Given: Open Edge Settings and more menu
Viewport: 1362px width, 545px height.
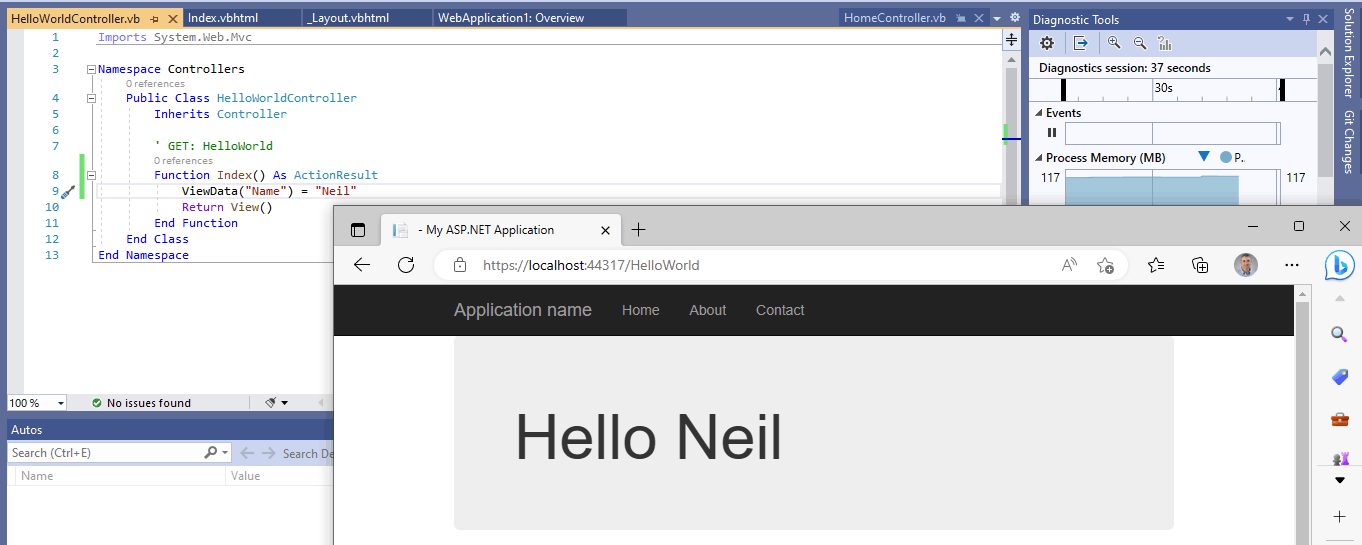Looking at the screenshot, I should pyautogui.click(x=1292, y=265).
